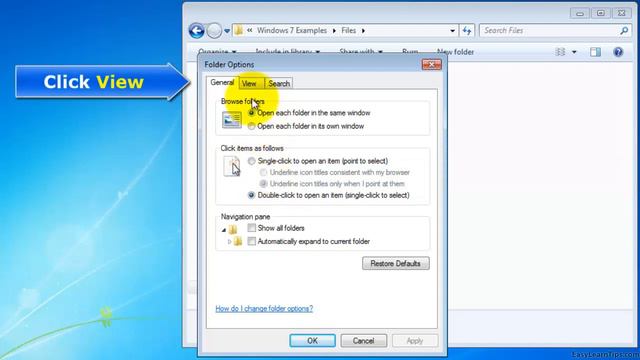This screenshot has height=360, width=640.
Task: Minimize the Explorer window
Action: (580, 13)
